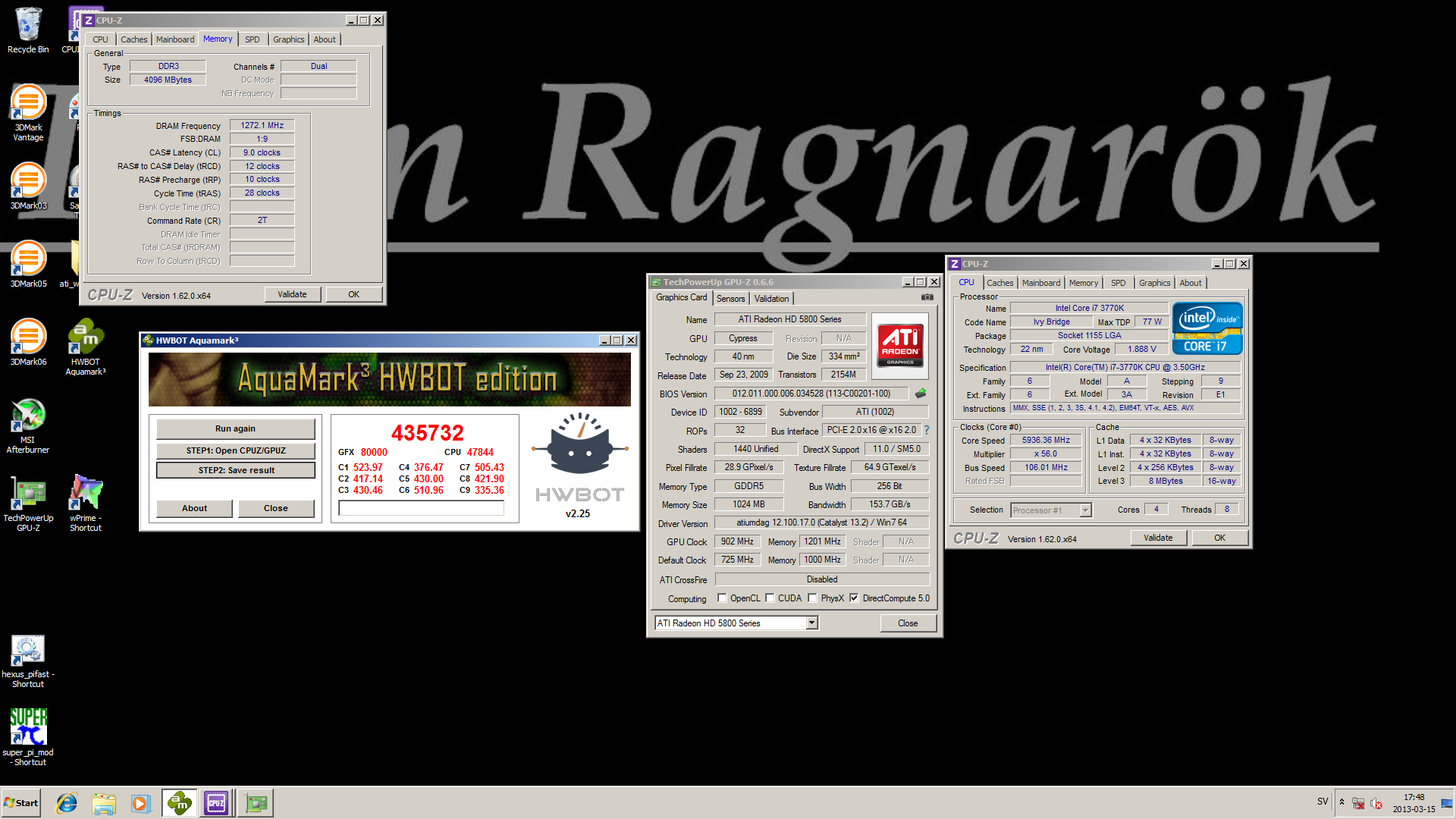This screenshot has width=1456, height=819.
Task: Click About button in Aquamark
Action: 194,508
